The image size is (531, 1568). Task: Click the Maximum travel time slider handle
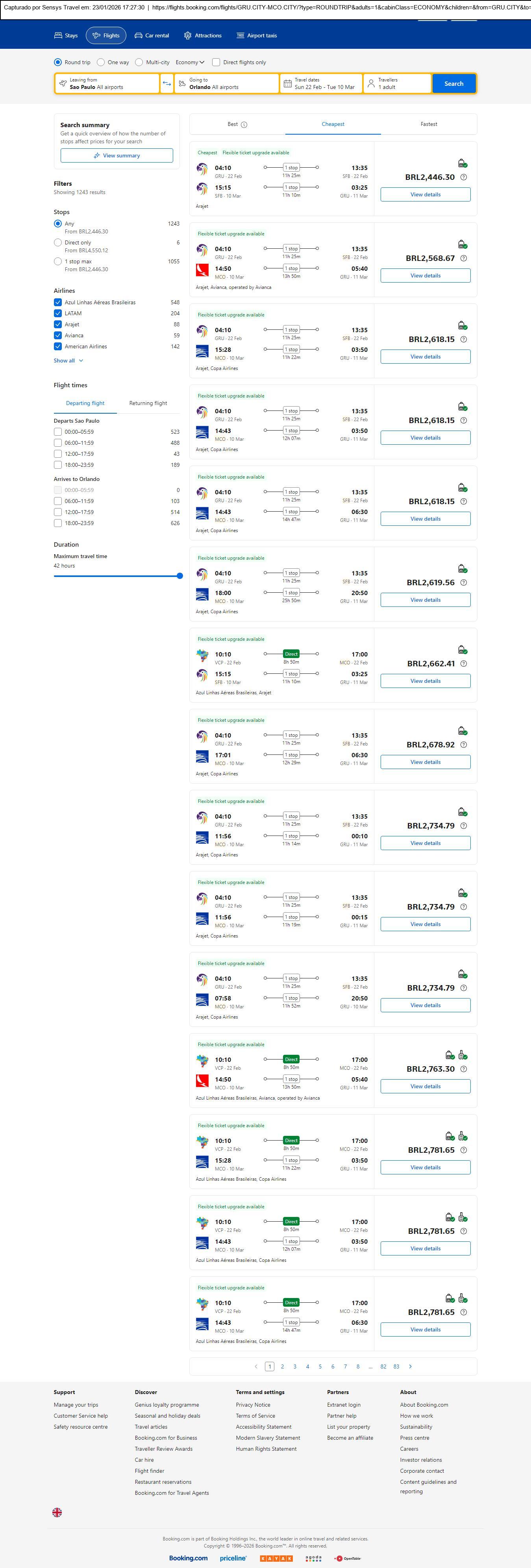click(x=179, y=576)
